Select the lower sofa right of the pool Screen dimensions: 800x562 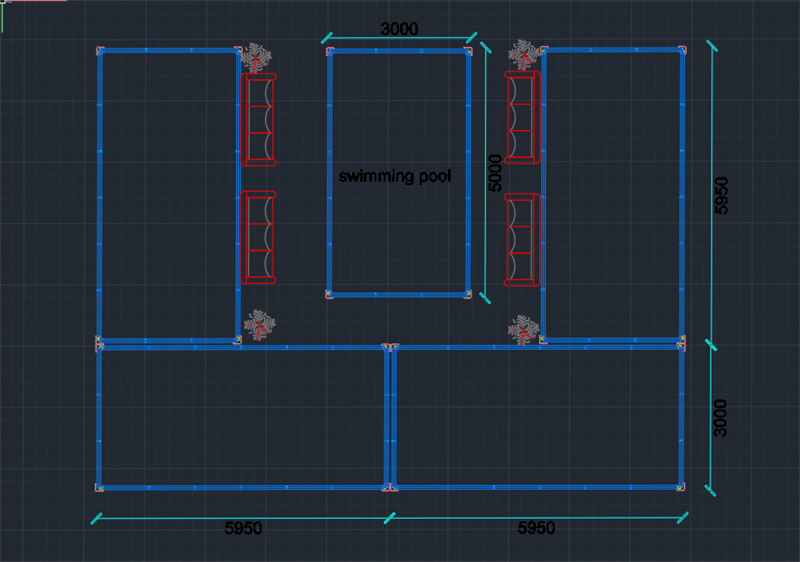pos(522,240)
